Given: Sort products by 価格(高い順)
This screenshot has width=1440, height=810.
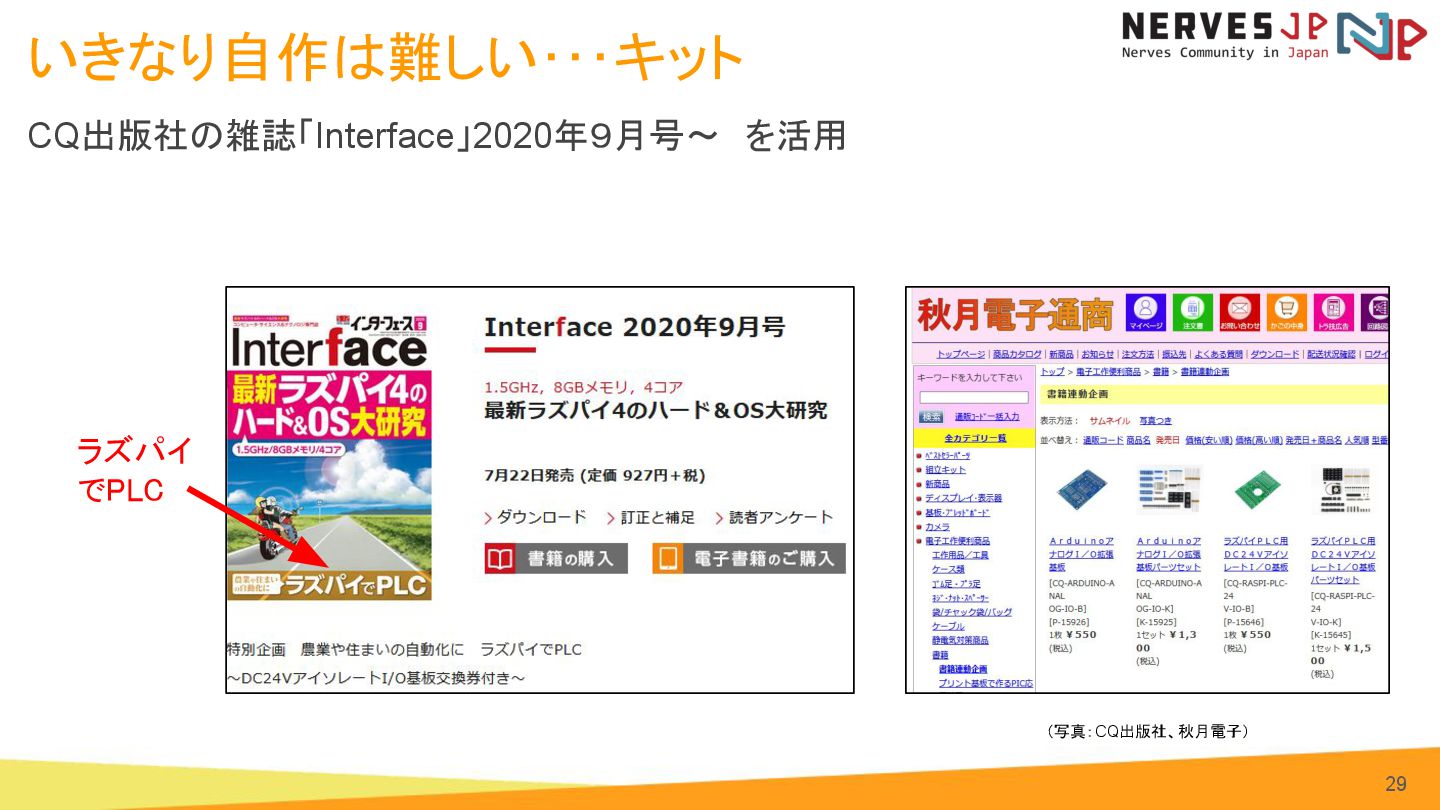Looking at the screenshot, I should (x=1258, y=440).
